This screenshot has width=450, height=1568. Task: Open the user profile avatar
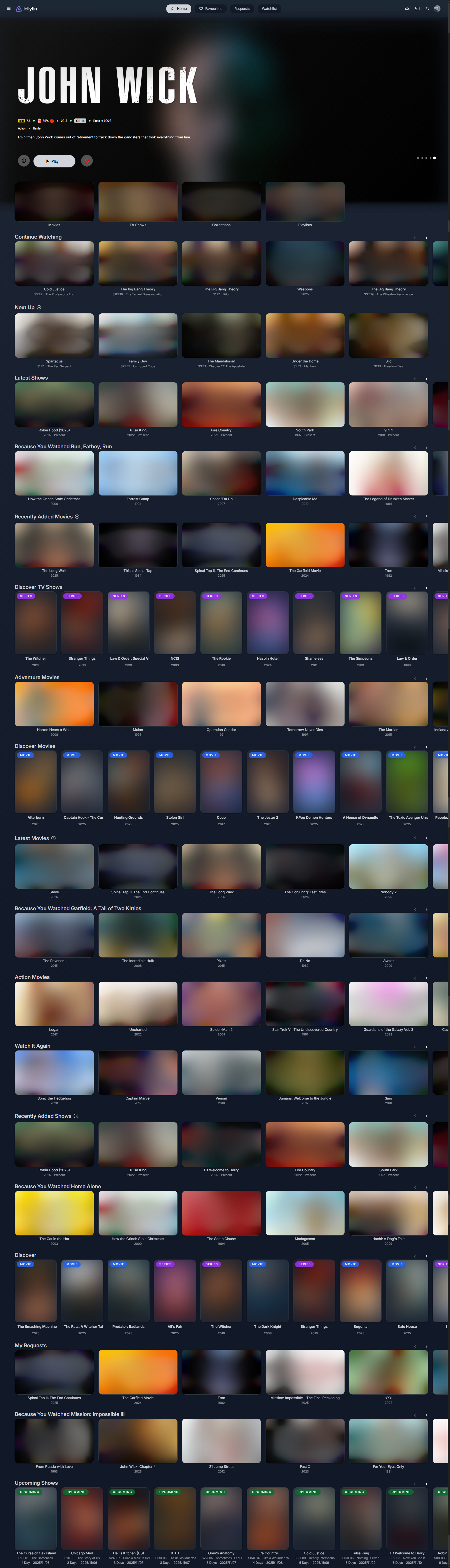(437, 8)
